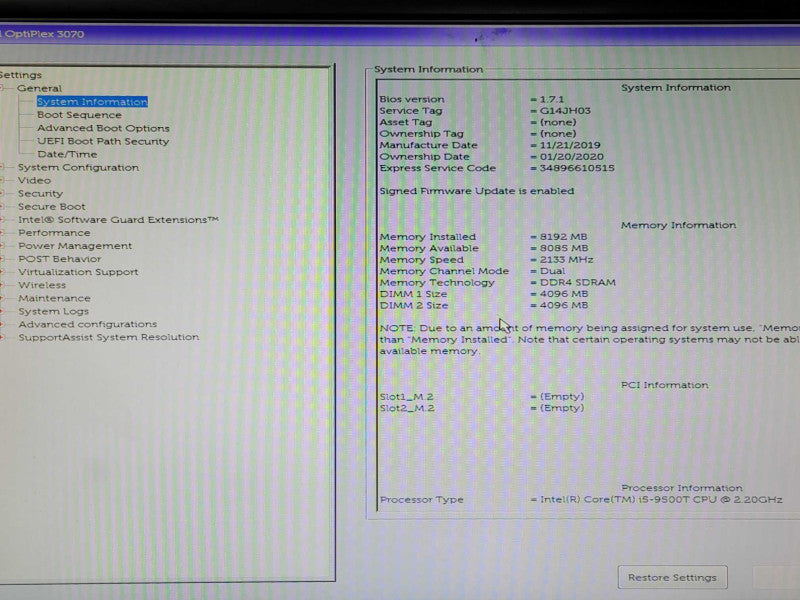Expand the Security category

(x=40, y=193)
